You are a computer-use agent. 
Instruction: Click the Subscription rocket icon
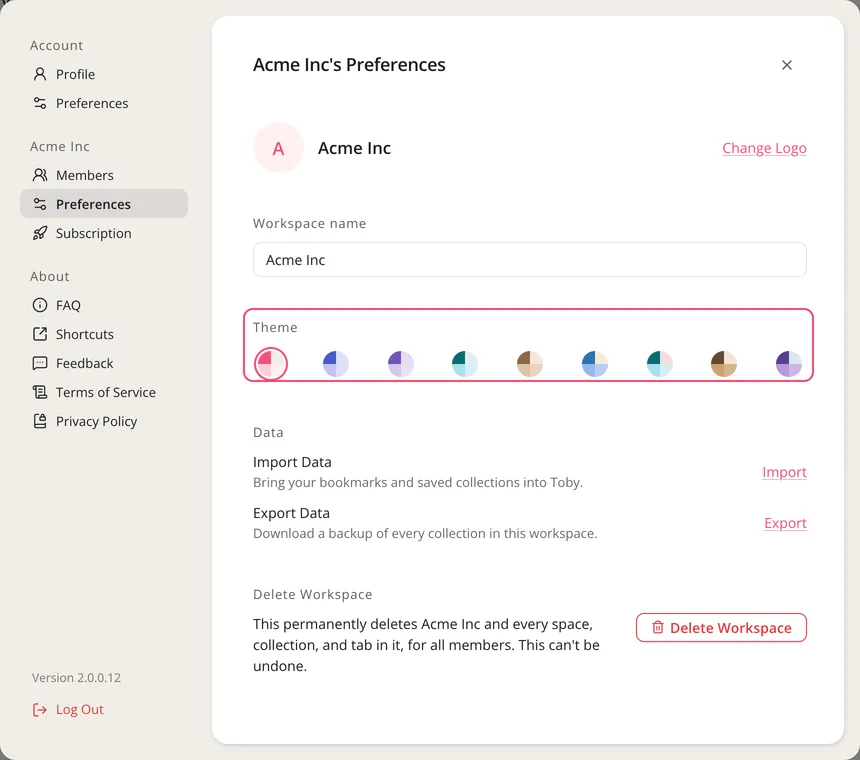[x=39, y=233]
